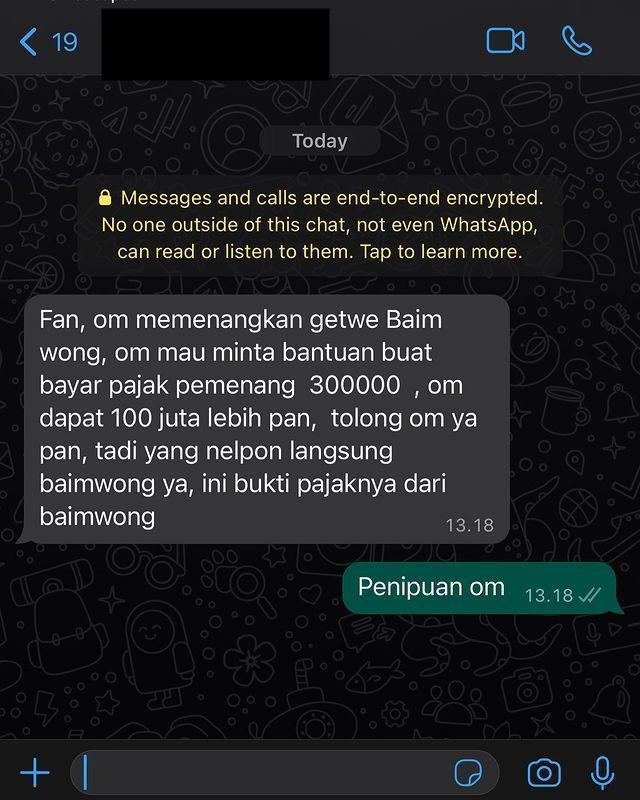Tap the Today date pill

coord(320,141)
